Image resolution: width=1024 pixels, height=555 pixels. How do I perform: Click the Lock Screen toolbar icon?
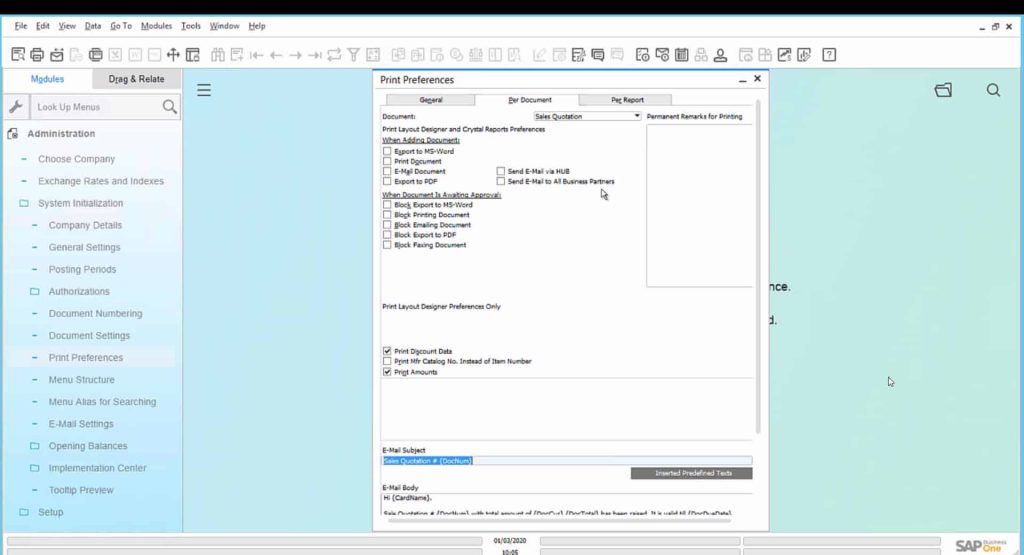coord(193,55)
